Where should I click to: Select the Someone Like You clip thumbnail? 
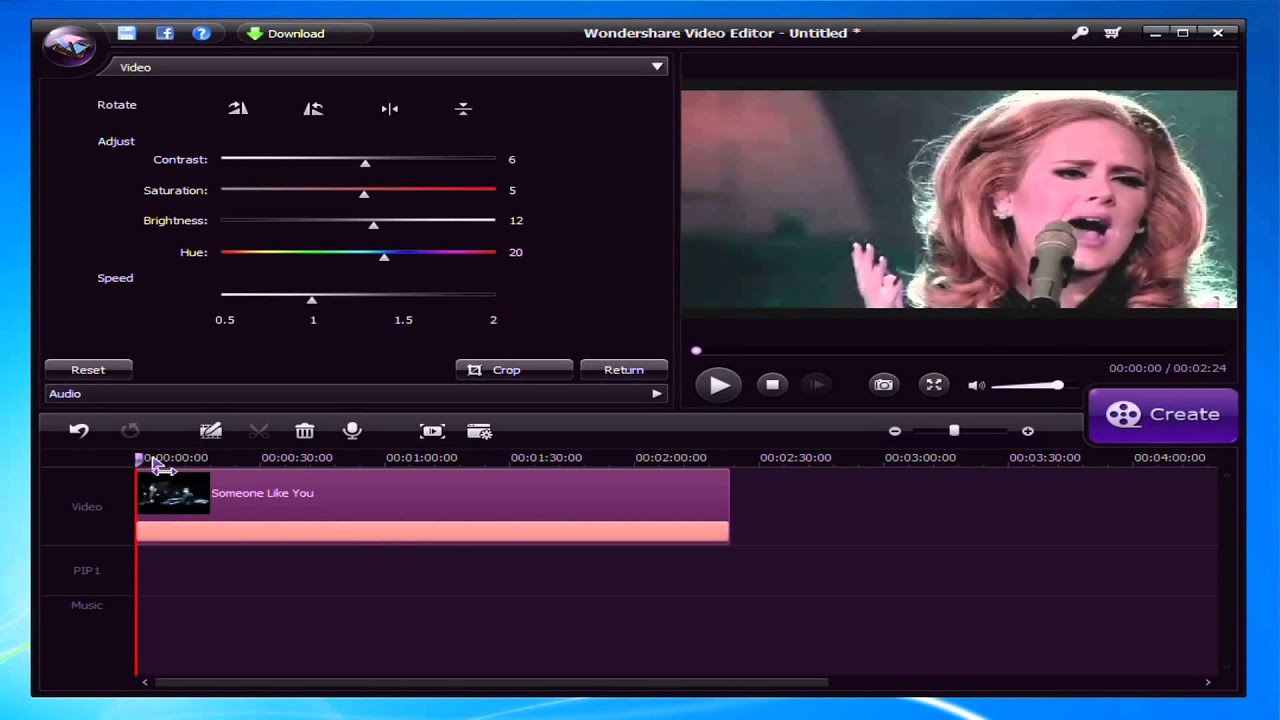(173, 493)
